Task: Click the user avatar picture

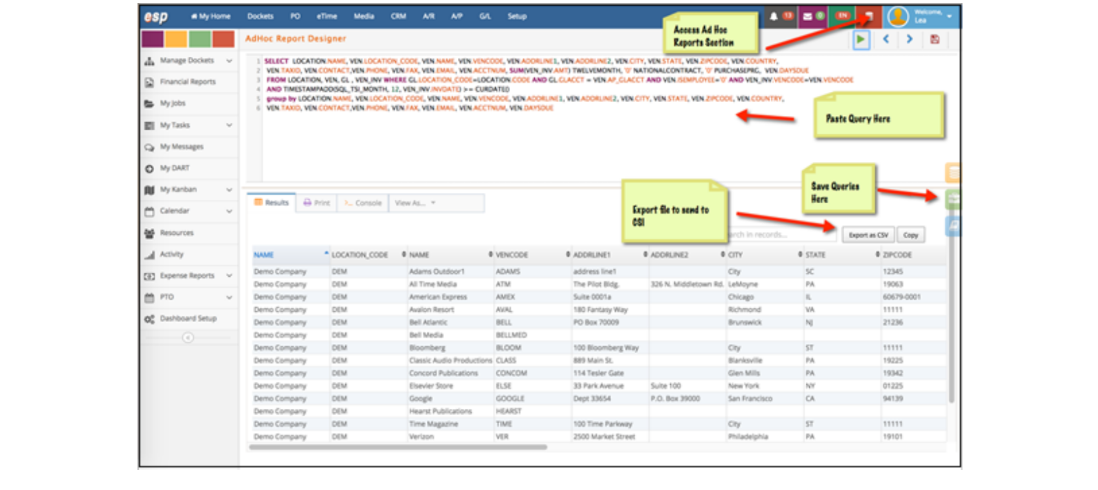Action: [x=898, y=16]
